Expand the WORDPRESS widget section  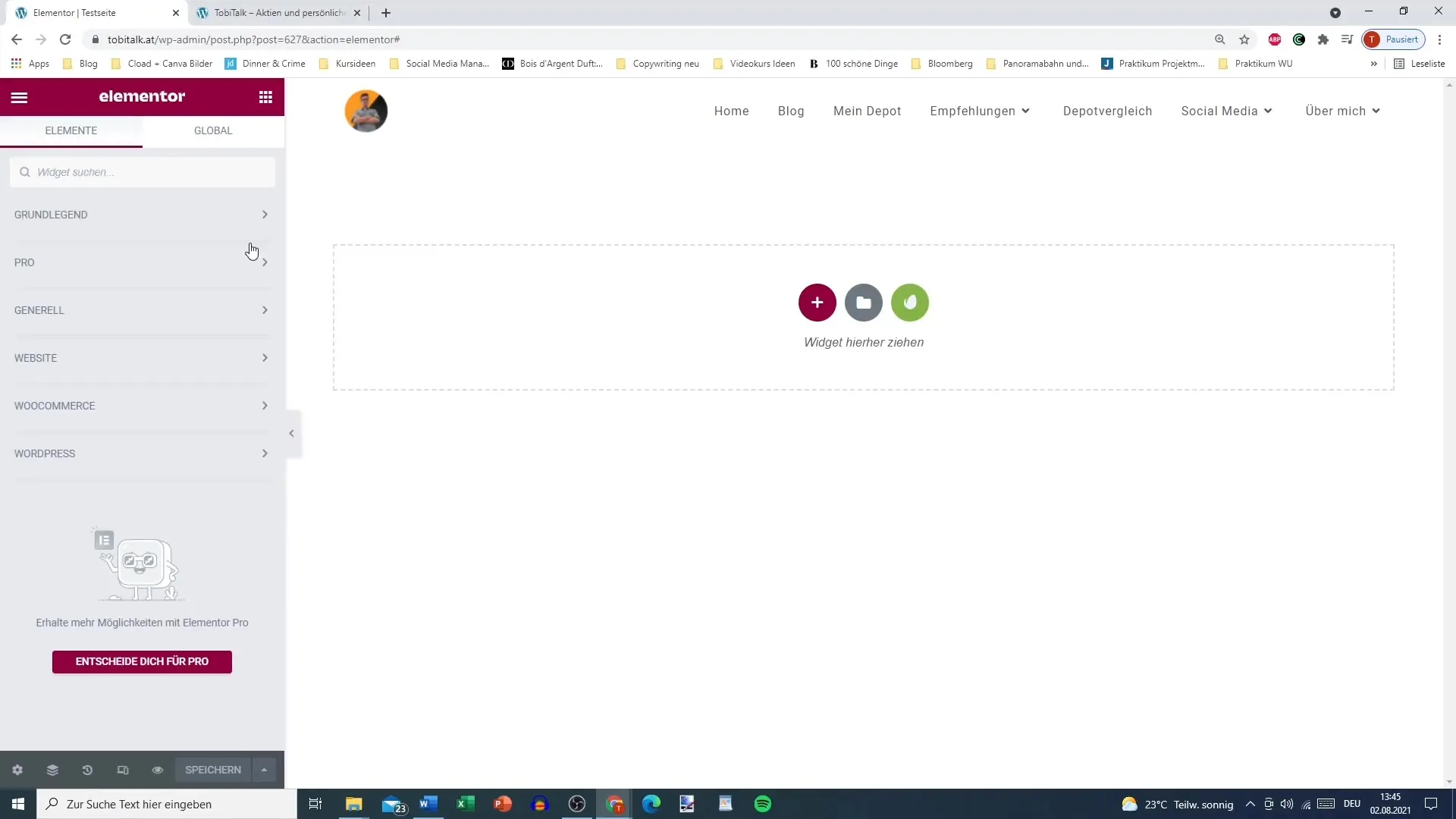[142, 453]
